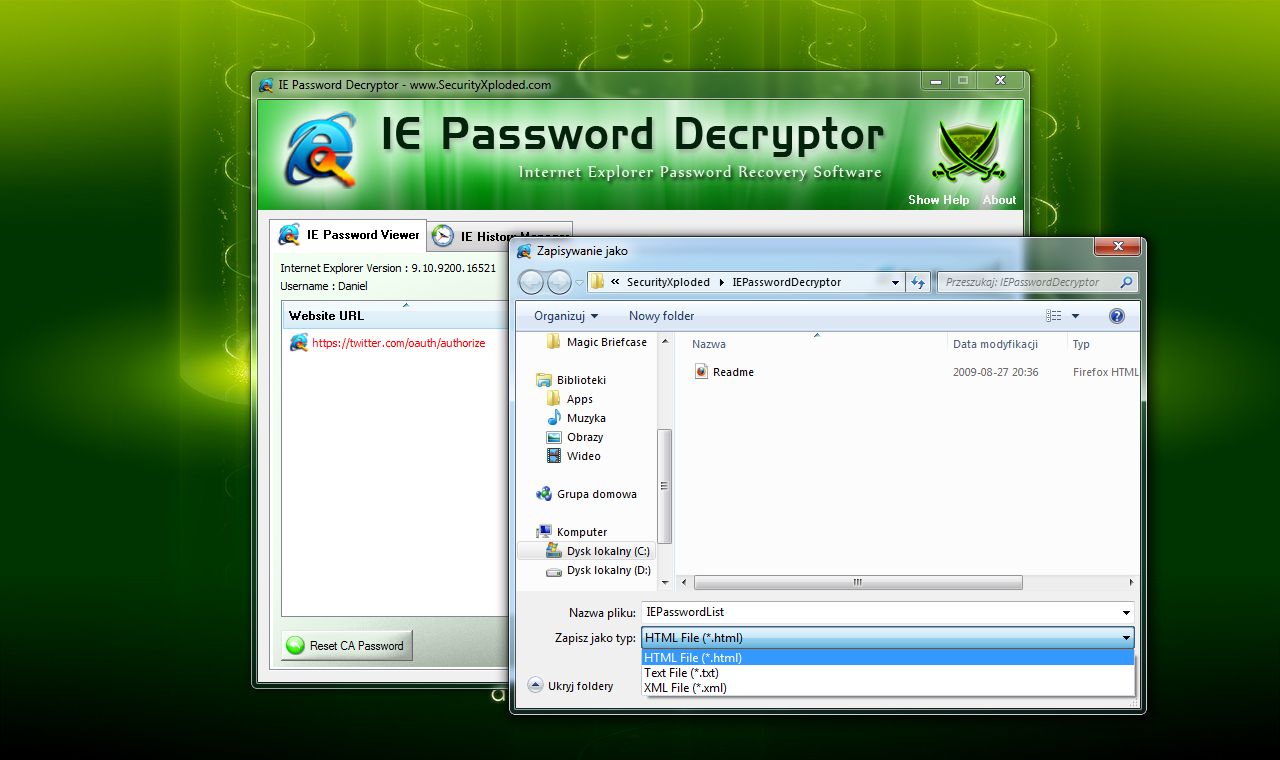This screenshot has height=760, width=1280.
Task: Expand the view options dropdown arrow
Action: (1076, 316)
